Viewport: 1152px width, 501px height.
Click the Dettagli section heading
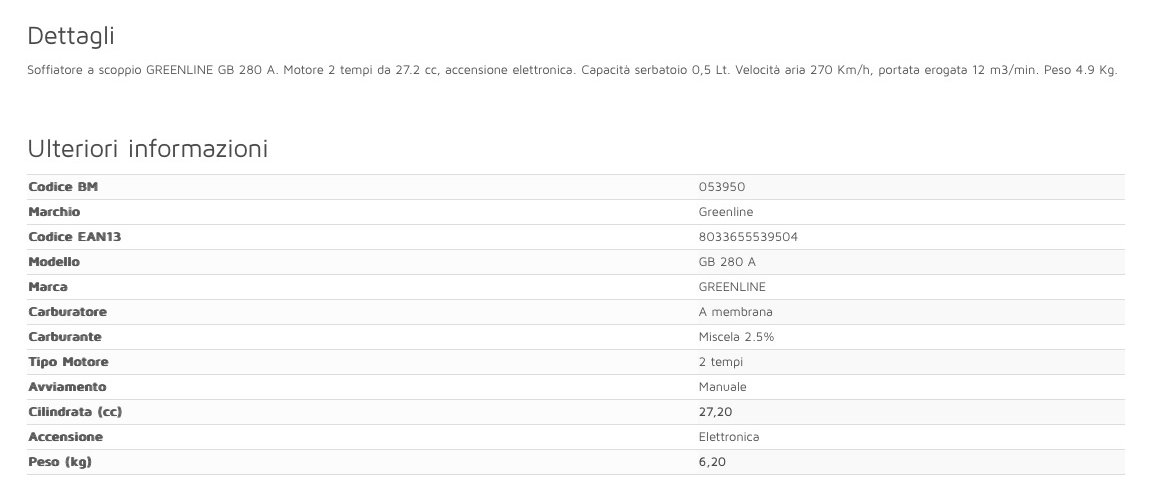(x=71, y=37)
